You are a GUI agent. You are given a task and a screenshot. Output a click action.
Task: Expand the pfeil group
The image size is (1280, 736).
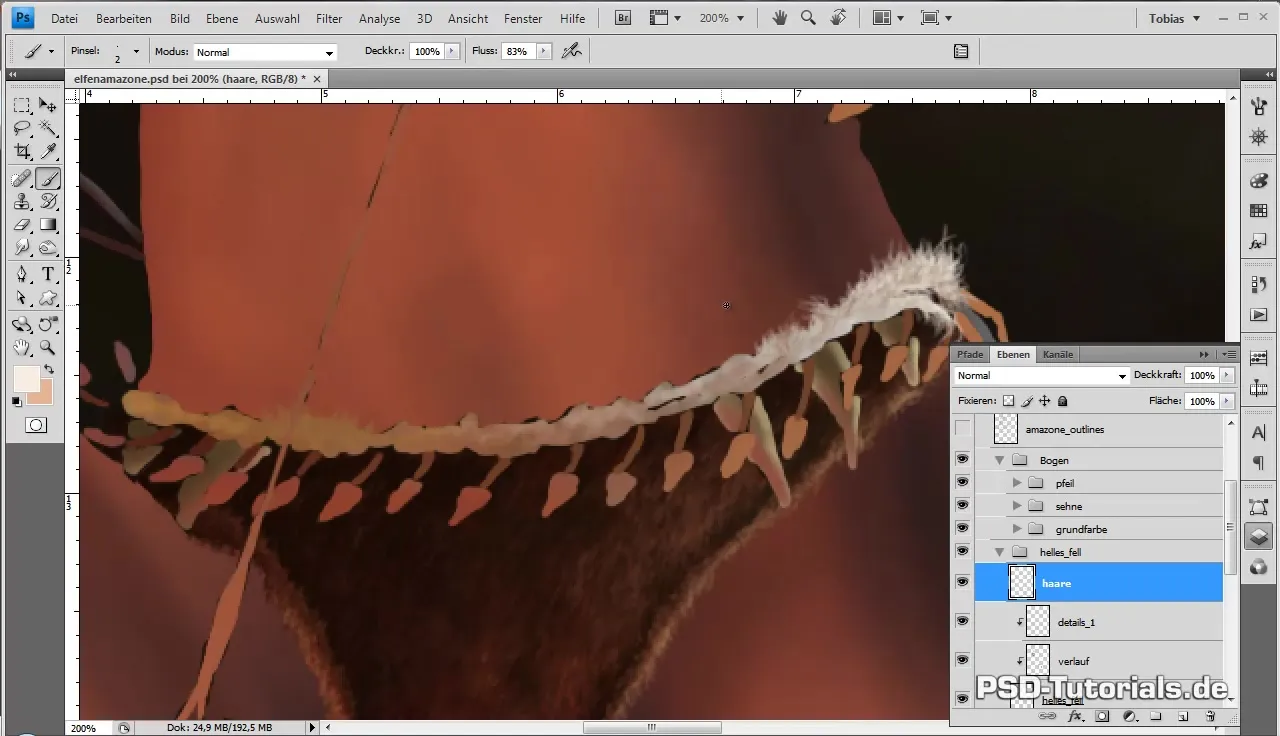(1017, 483)
